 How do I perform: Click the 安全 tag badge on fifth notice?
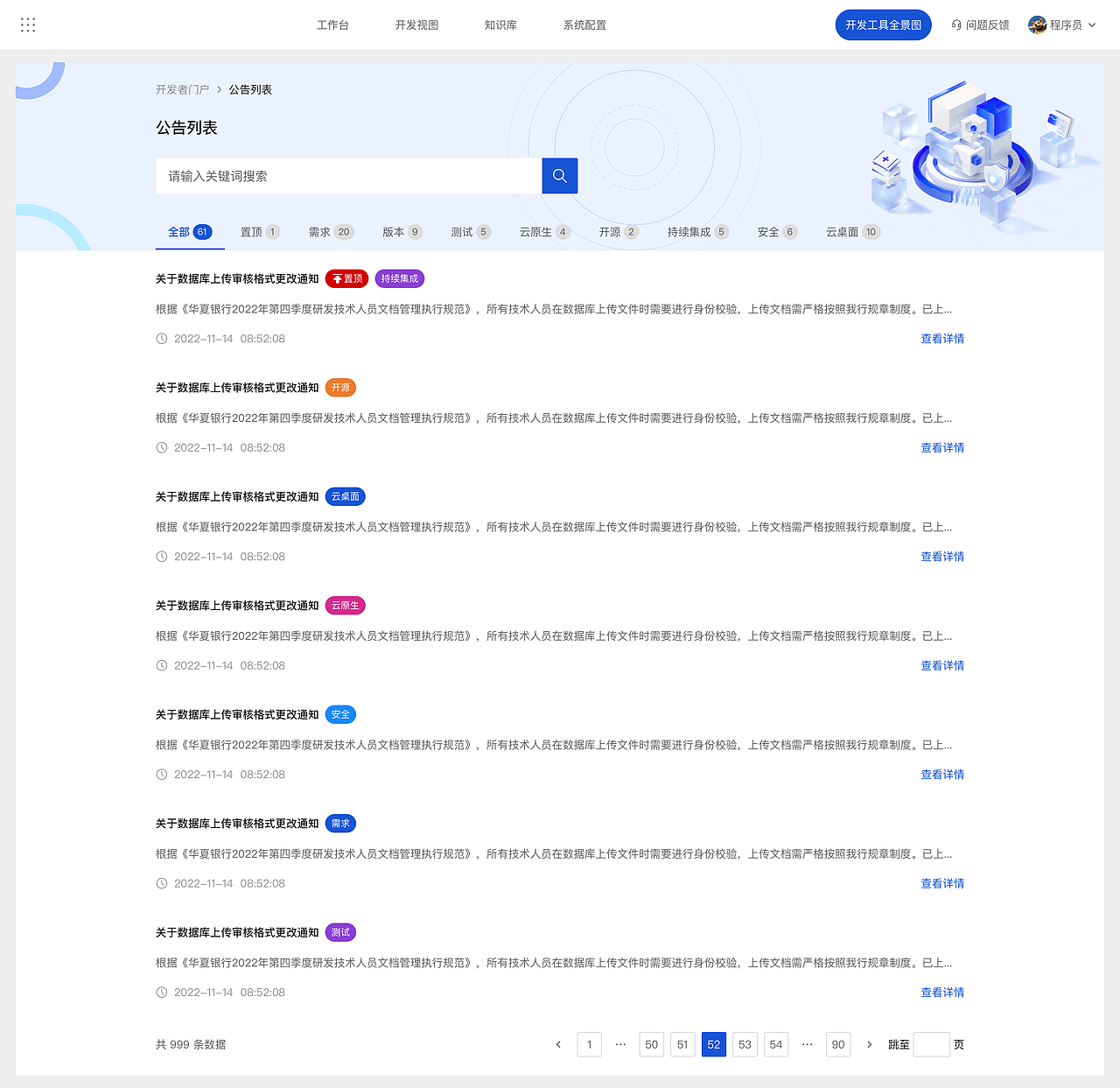pos(340,715)
